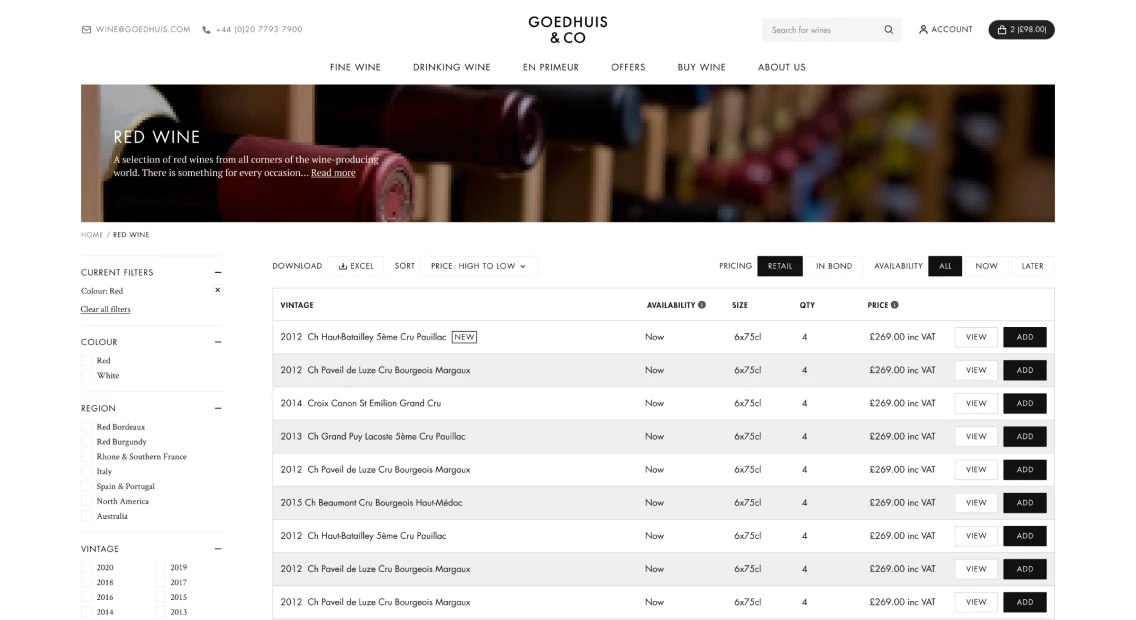Collapse the Colour filter section
The height and width of the screenshot is (620, 1136).
218,342
